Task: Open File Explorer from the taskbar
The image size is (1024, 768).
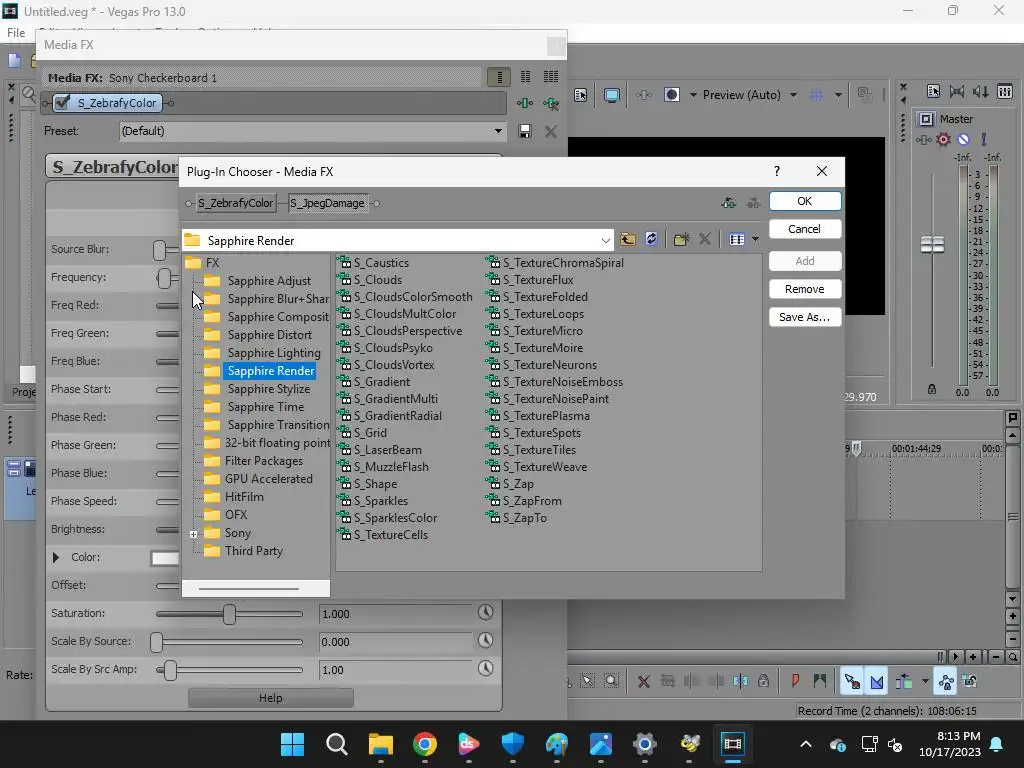Action: [x=381, y=744]
